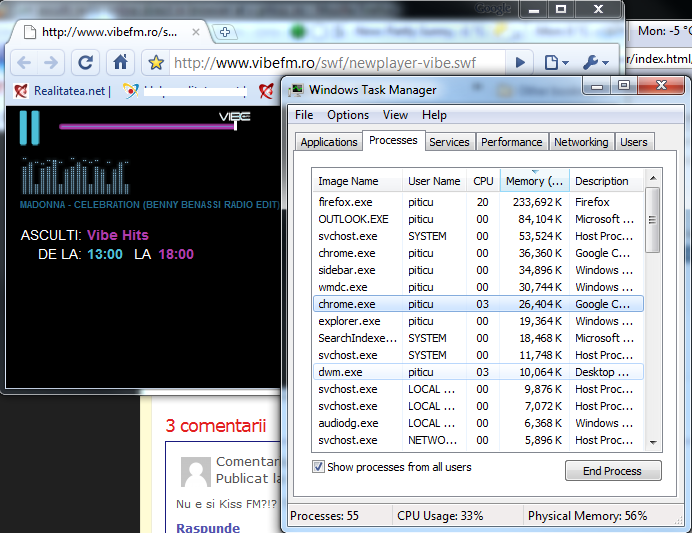The image size is (692, 533).
Task: Sort by CPU column header
Action: (483, 181)
